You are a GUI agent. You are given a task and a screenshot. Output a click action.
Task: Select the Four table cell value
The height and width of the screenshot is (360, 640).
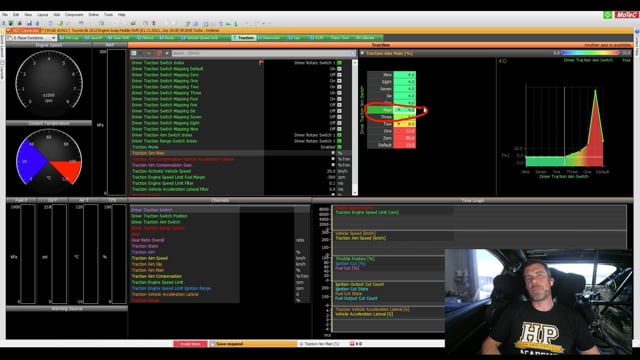click(404, 110)
